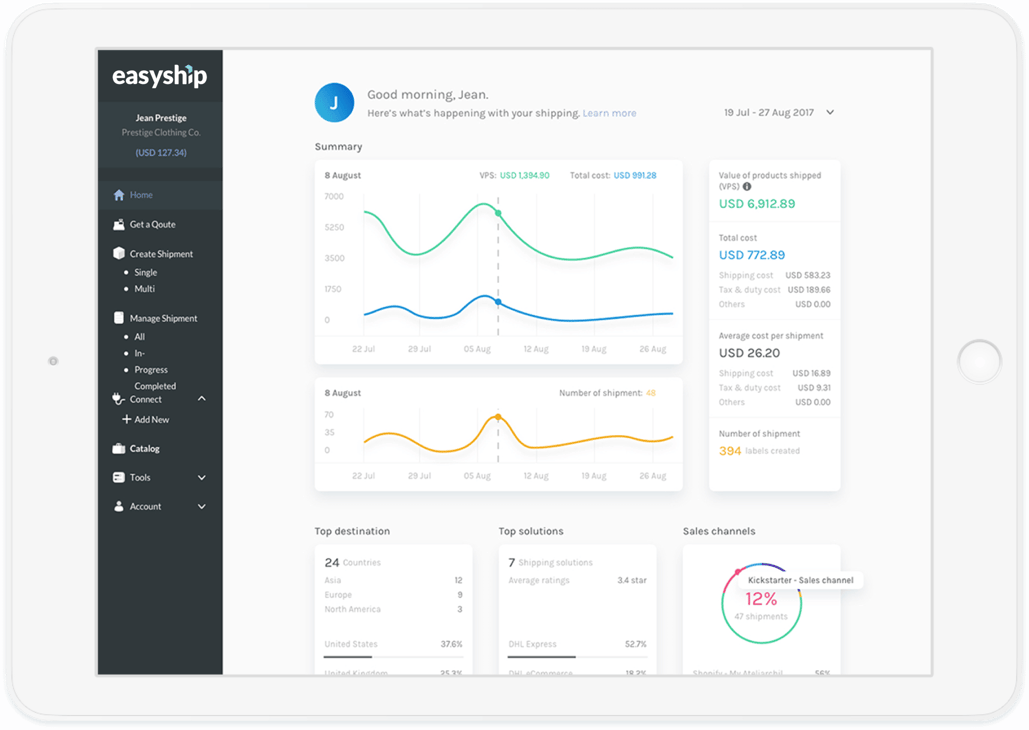
Task: Select the Manage Shipment icon
Action: (118, 317)
